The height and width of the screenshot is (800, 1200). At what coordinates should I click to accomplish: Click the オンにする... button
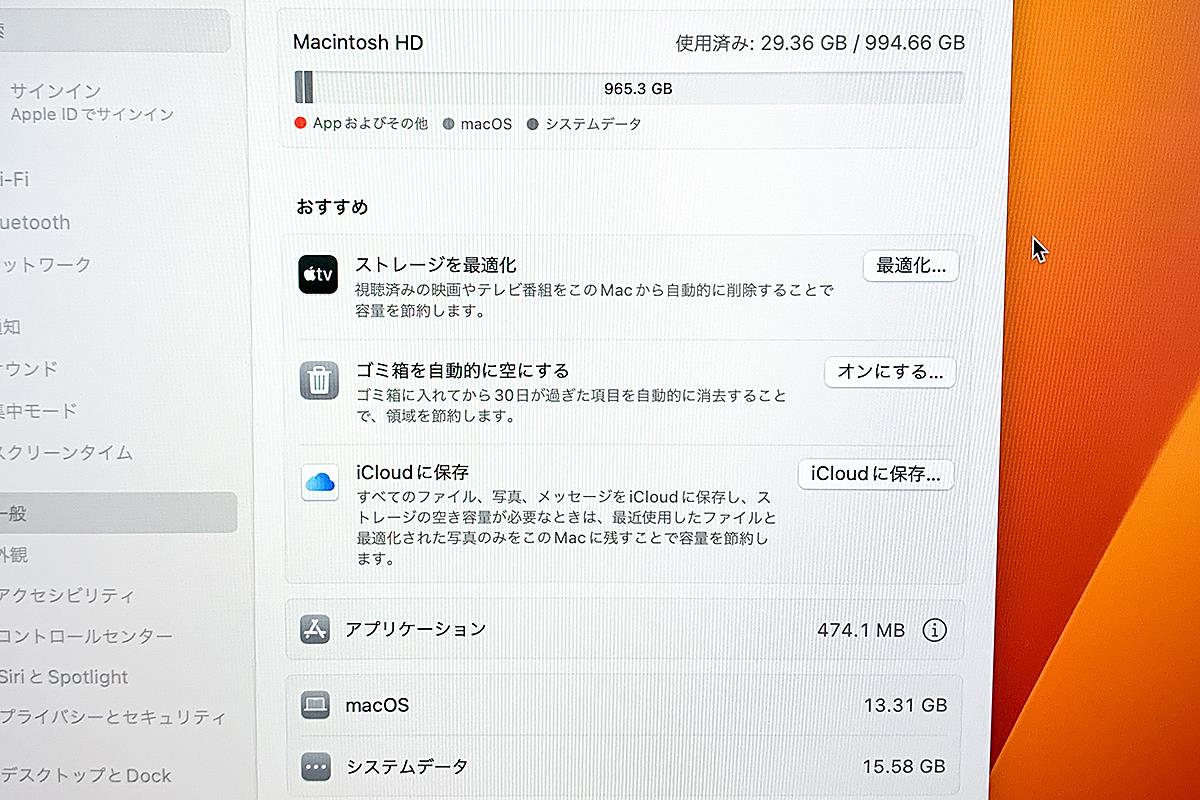click(x=890, y=372)
